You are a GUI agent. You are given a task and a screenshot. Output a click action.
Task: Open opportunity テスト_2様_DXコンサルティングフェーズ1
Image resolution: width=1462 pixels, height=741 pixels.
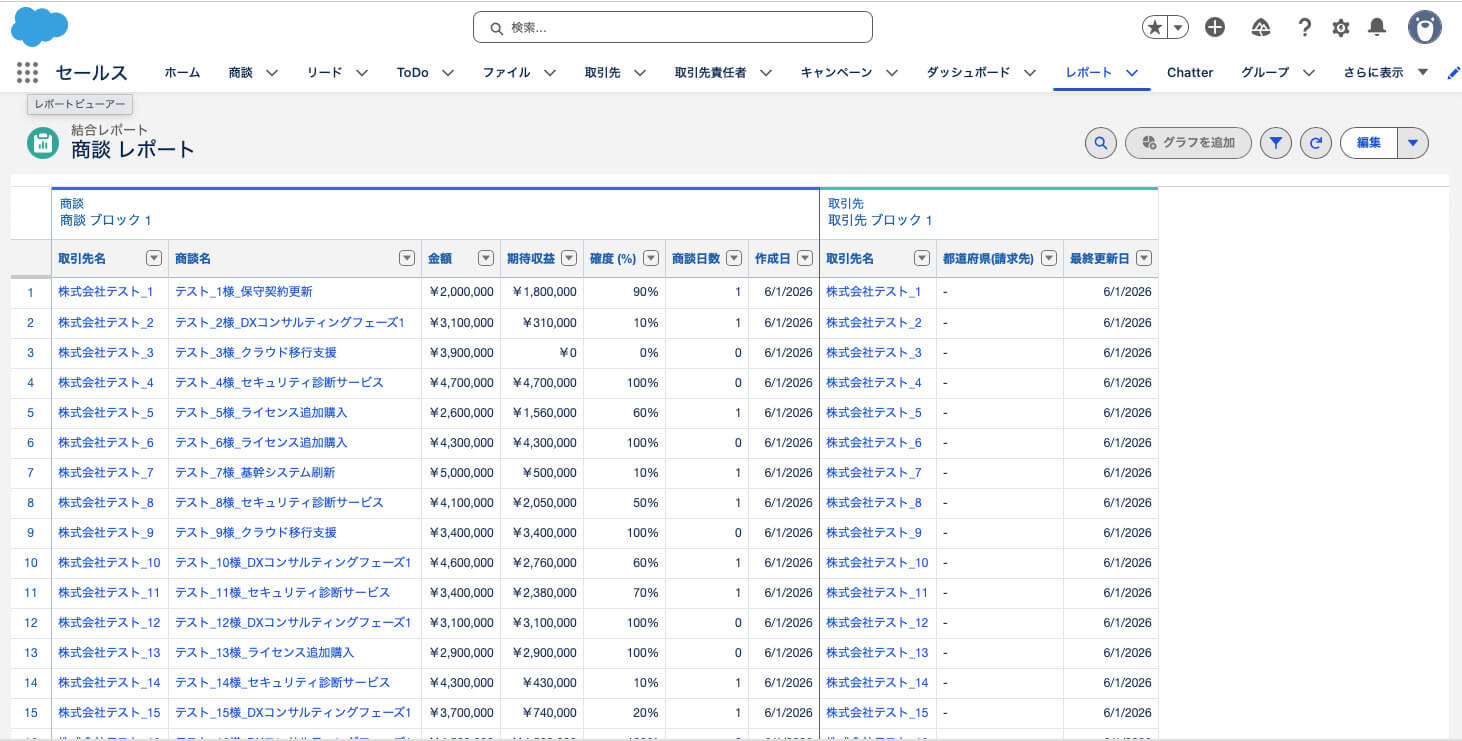tap(290, 322)
